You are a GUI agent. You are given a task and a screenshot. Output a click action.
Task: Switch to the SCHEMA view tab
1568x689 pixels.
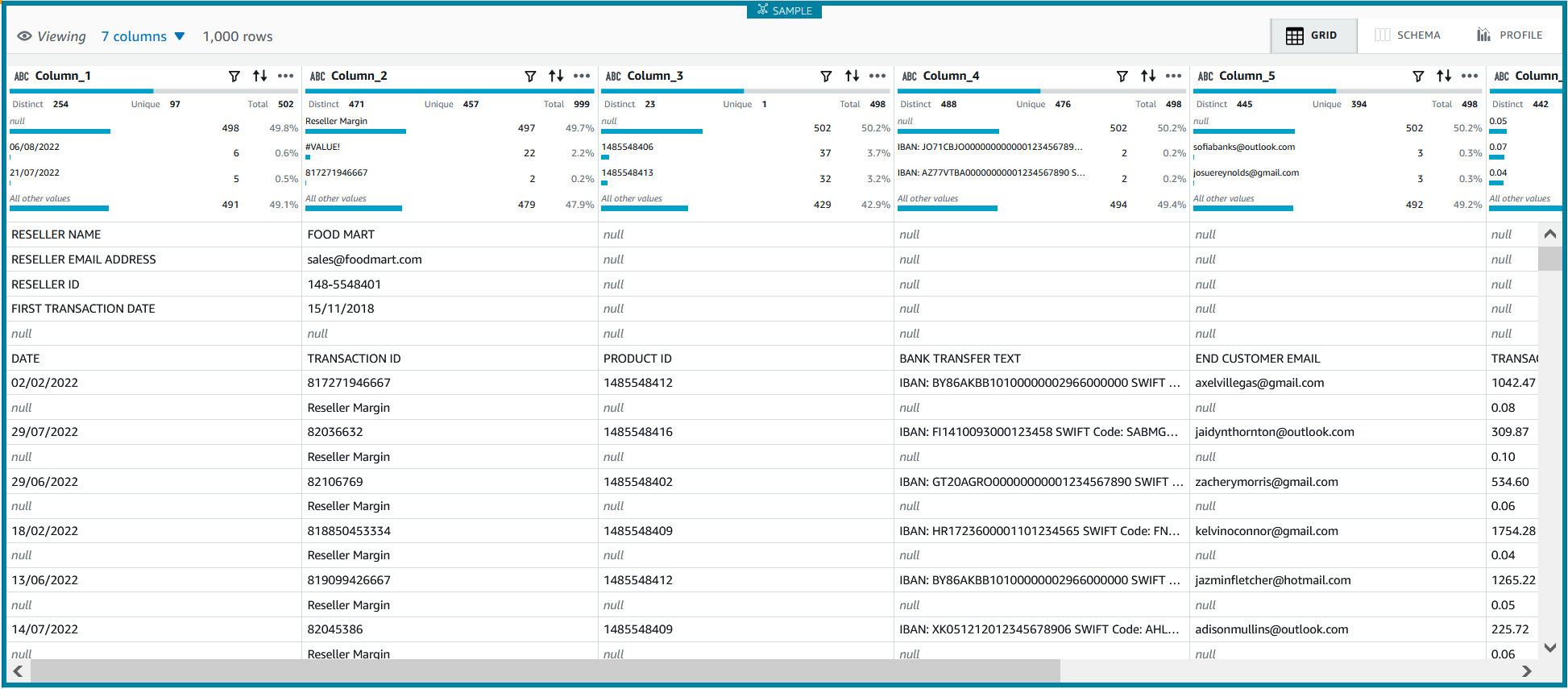pos(1408,35)
